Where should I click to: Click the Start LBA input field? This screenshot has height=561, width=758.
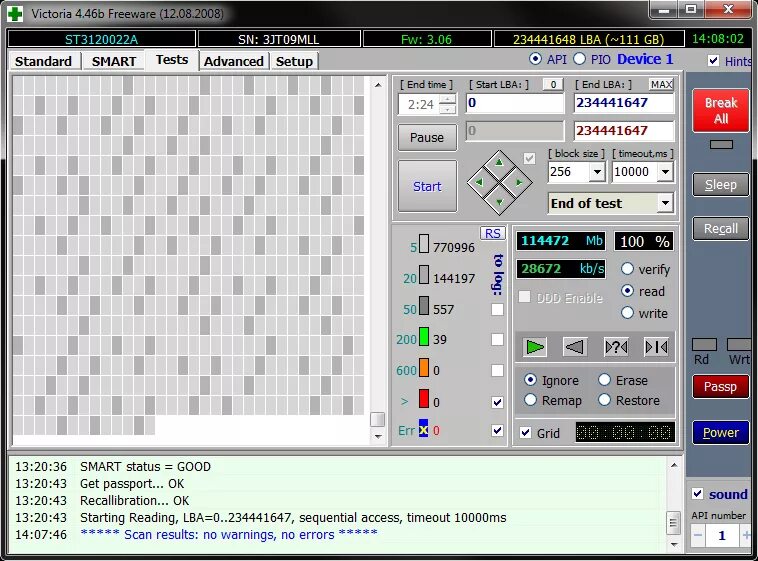coord(515,103)
